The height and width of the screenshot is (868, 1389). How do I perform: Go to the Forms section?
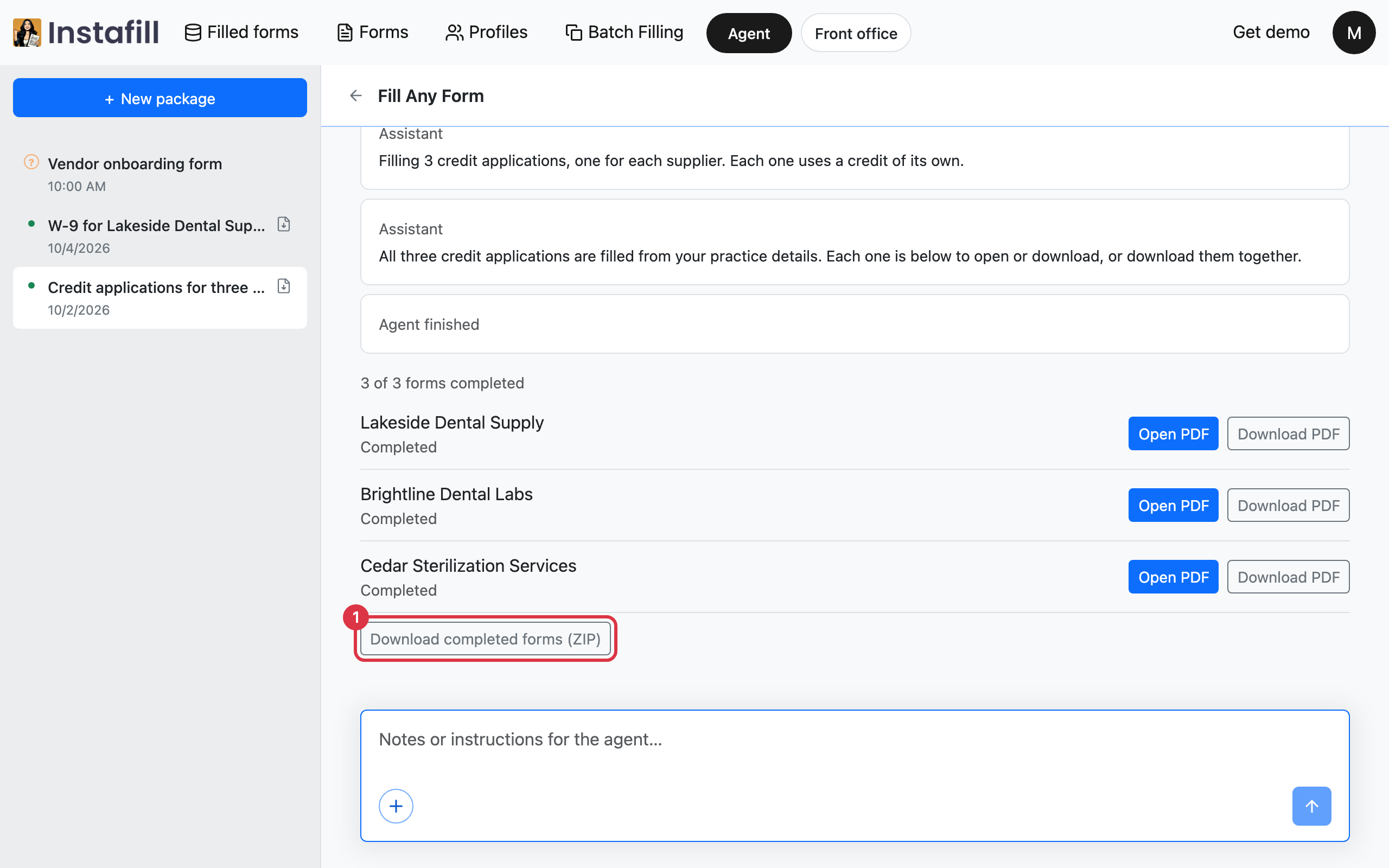(x=373, y=32)
